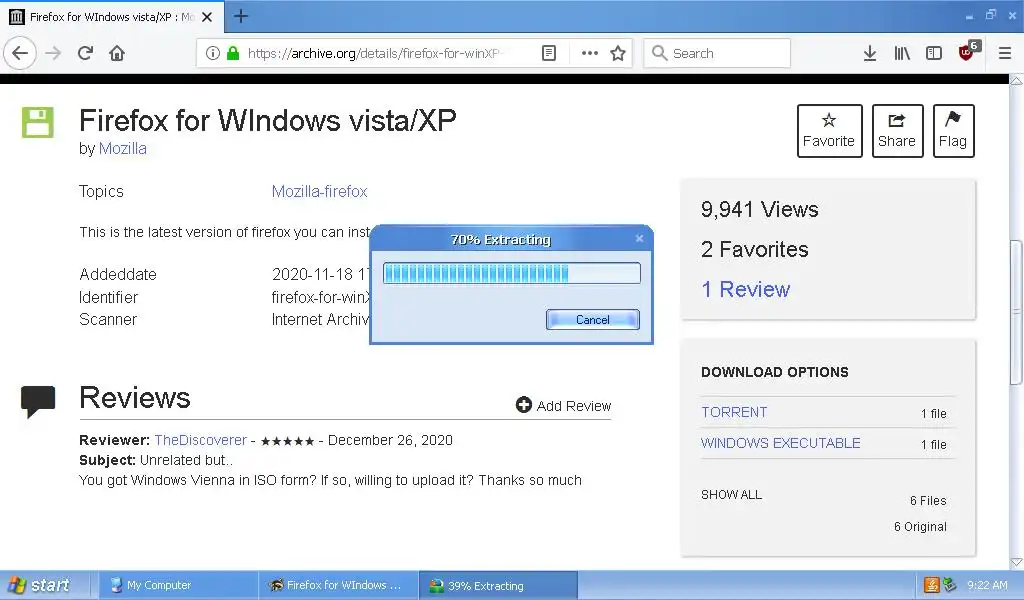
Task: Open the Mozilla-firefox topic link
Action: [319, 191]
